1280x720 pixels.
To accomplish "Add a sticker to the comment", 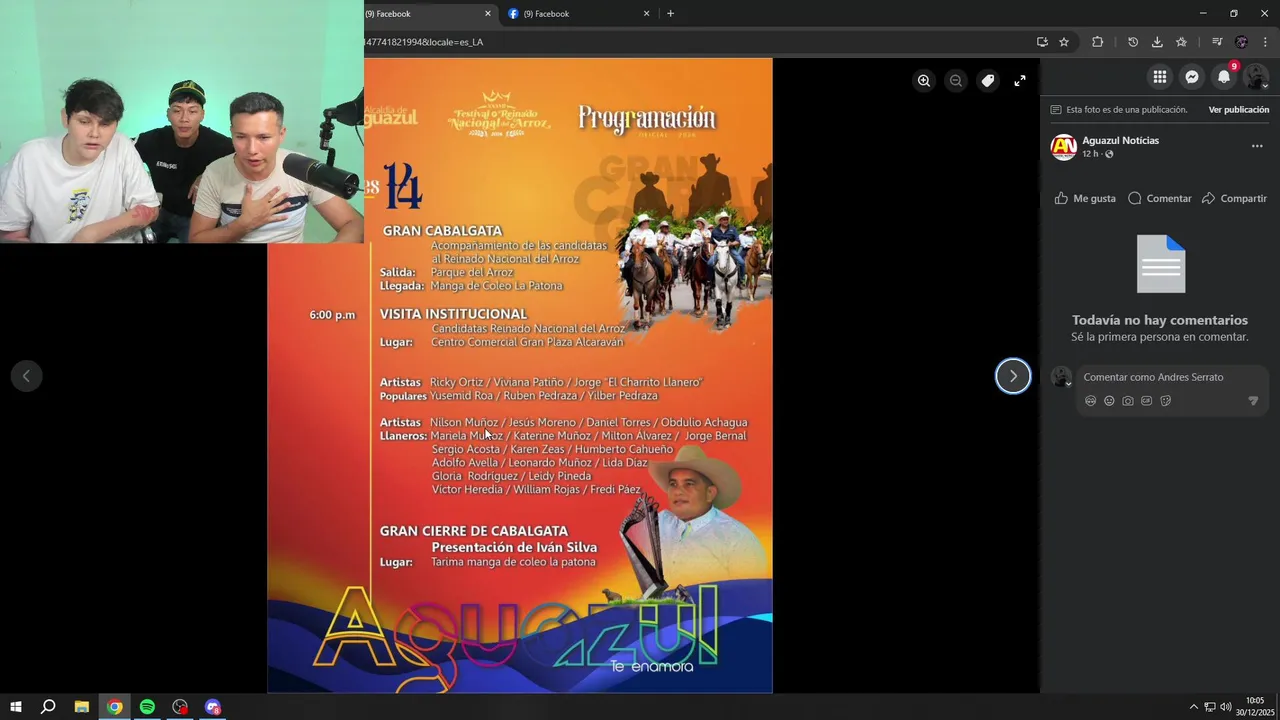I will (x=1166, y=401).
